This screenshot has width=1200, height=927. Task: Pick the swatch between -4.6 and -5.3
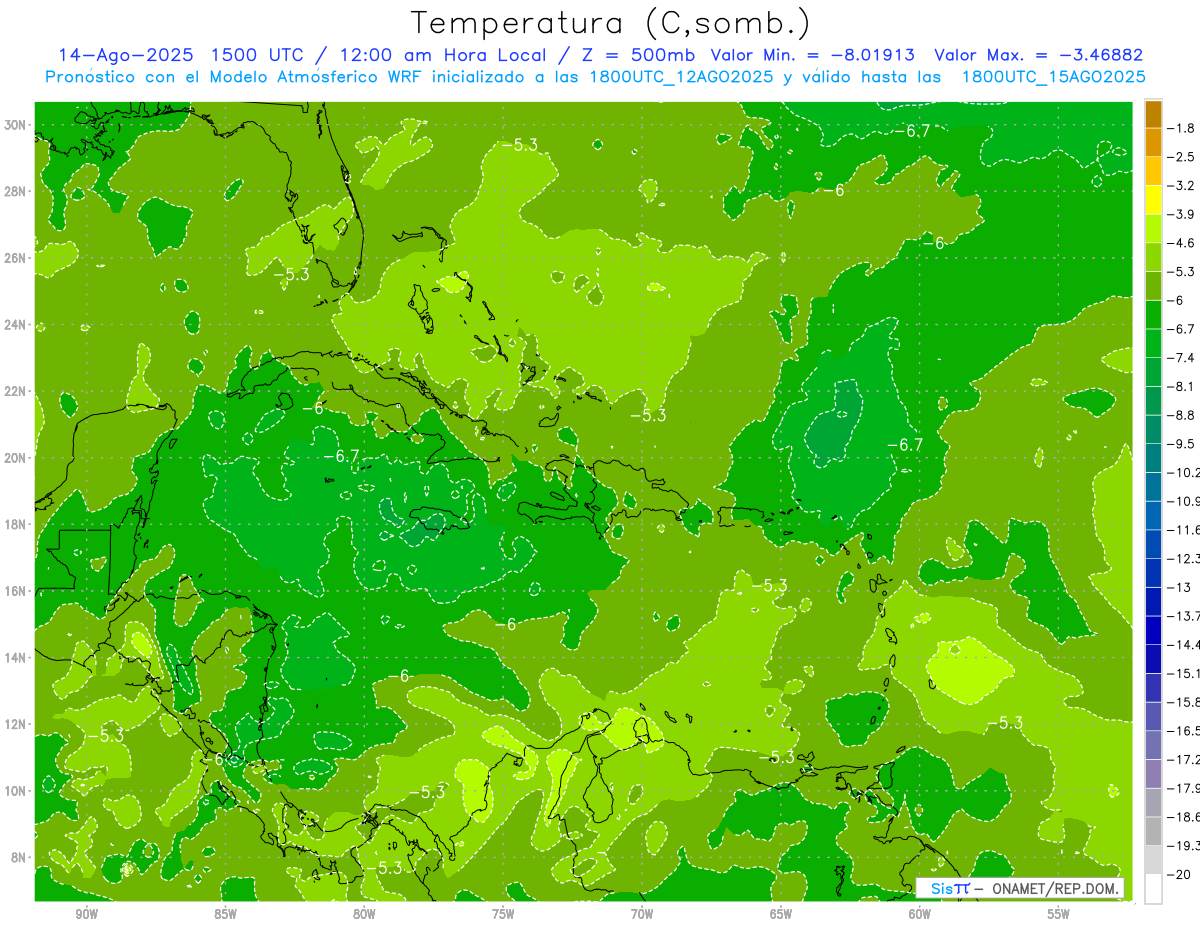(1153, 257)
